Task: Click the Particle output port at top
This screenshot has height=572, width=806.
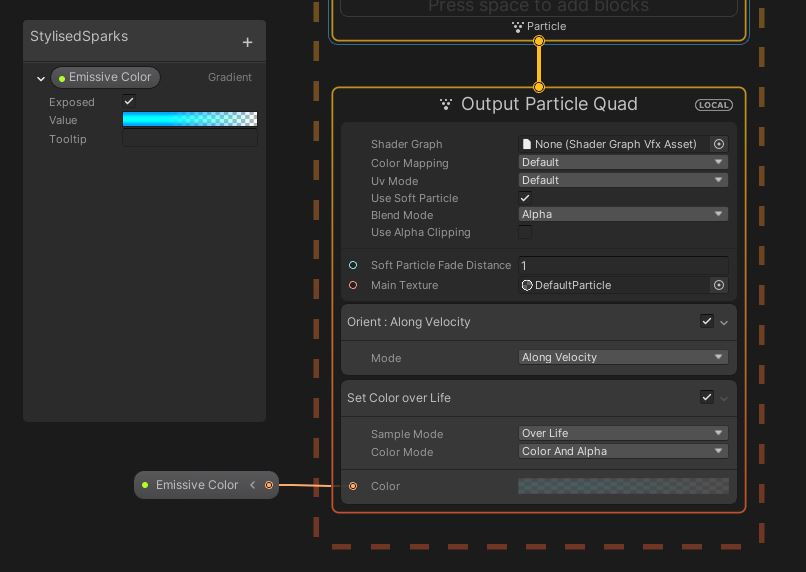Action: pyautogui.click(x=539, y=41)
